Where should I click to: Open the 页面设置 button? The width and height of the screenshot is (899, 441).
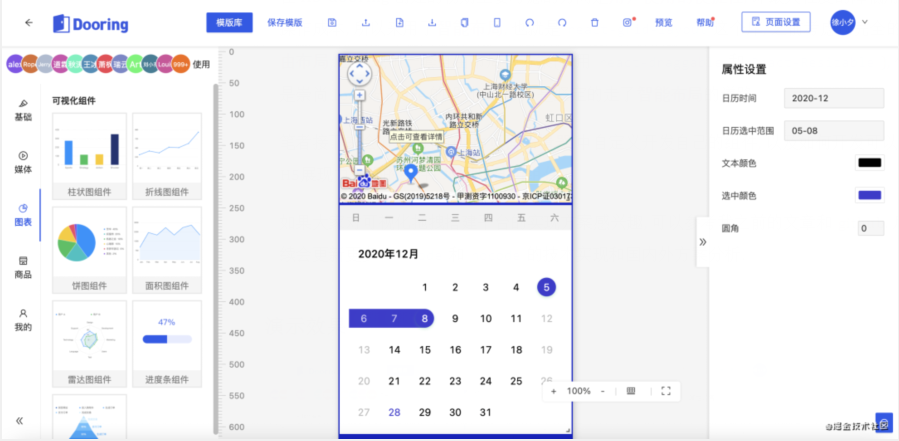[776, 22]
